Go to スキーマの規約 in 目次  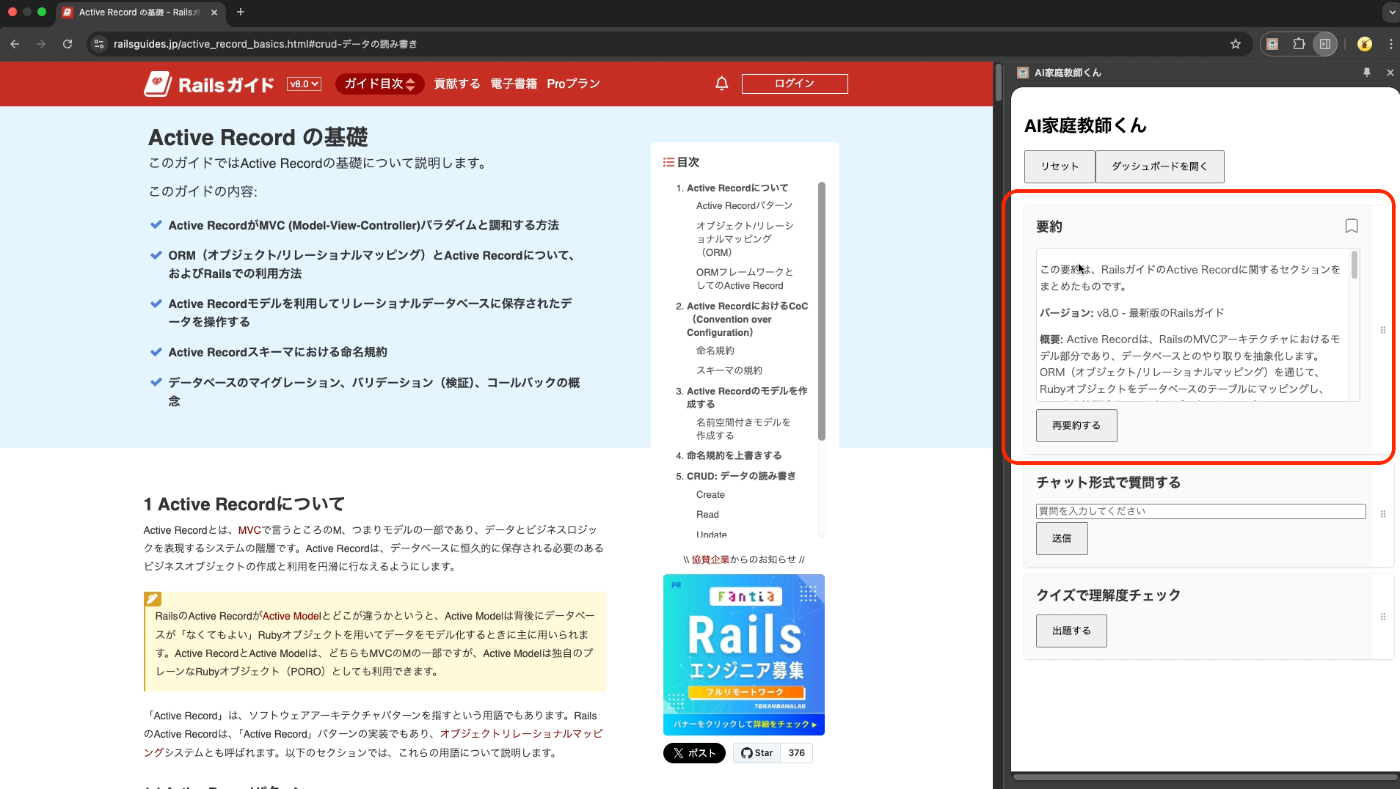point(729,371)
